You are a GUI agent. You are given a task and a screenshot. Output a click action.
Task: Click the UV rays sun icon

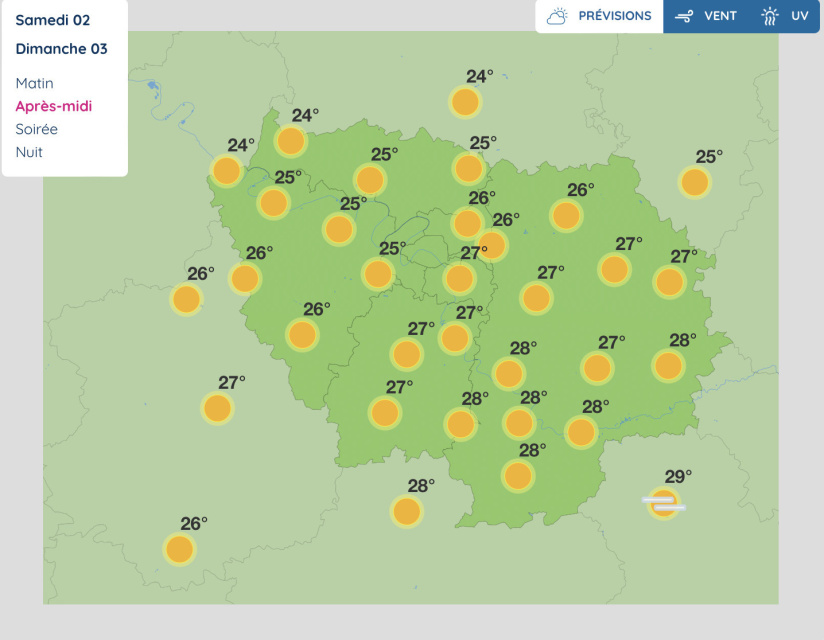(x=769, y=15)
